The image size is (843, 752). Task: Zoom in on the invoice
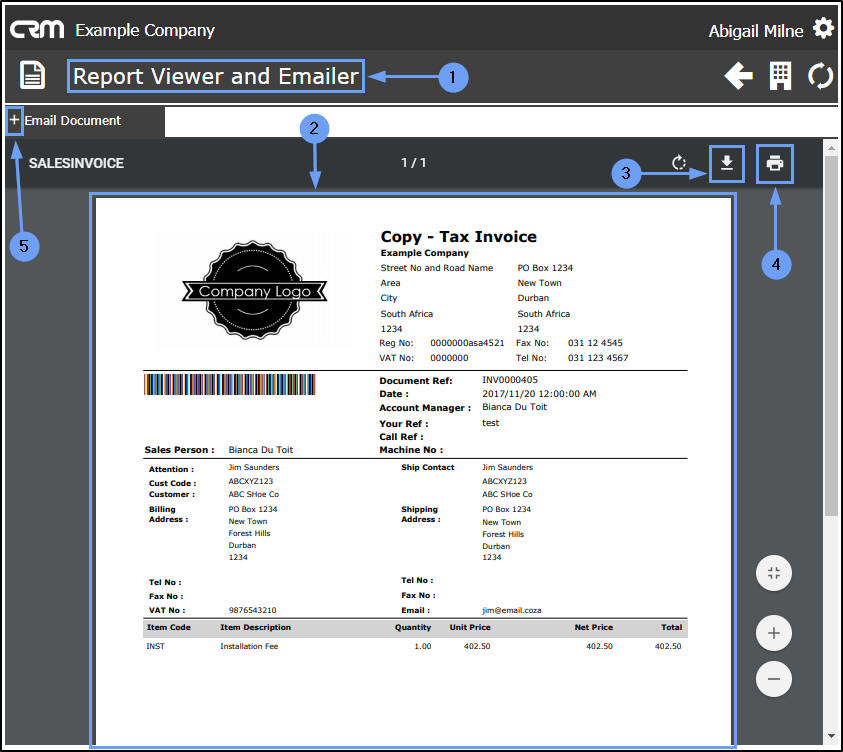click(x=773, y=633)
